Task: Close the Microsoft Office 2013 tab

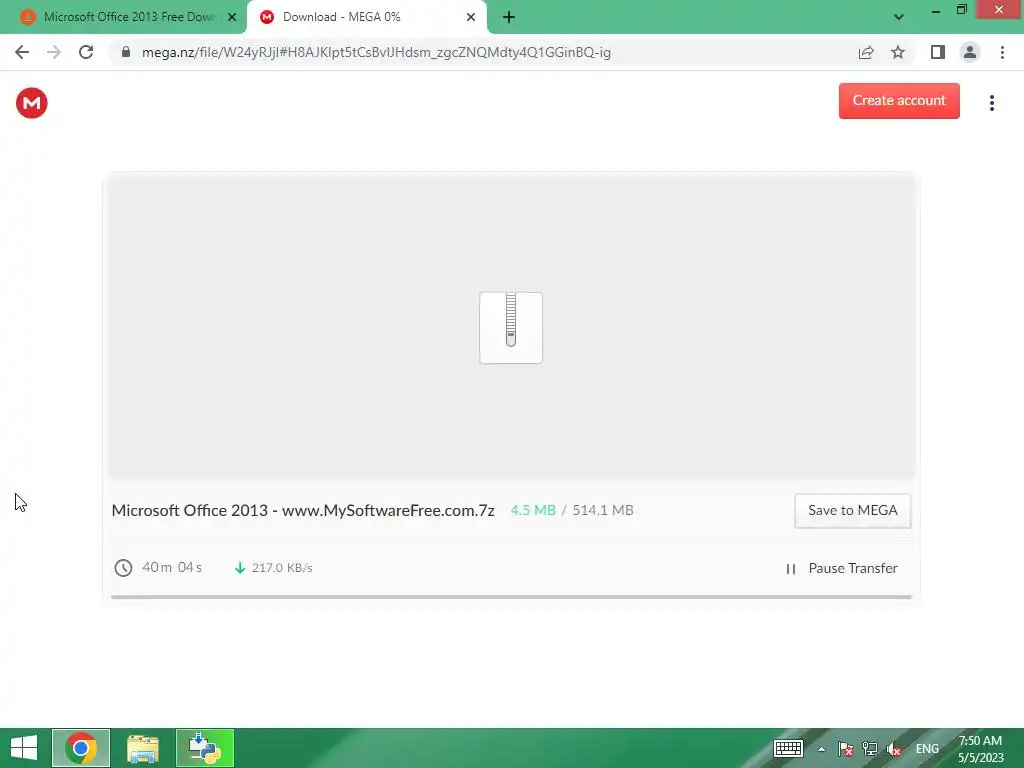Action: click(x=232, y=17)
